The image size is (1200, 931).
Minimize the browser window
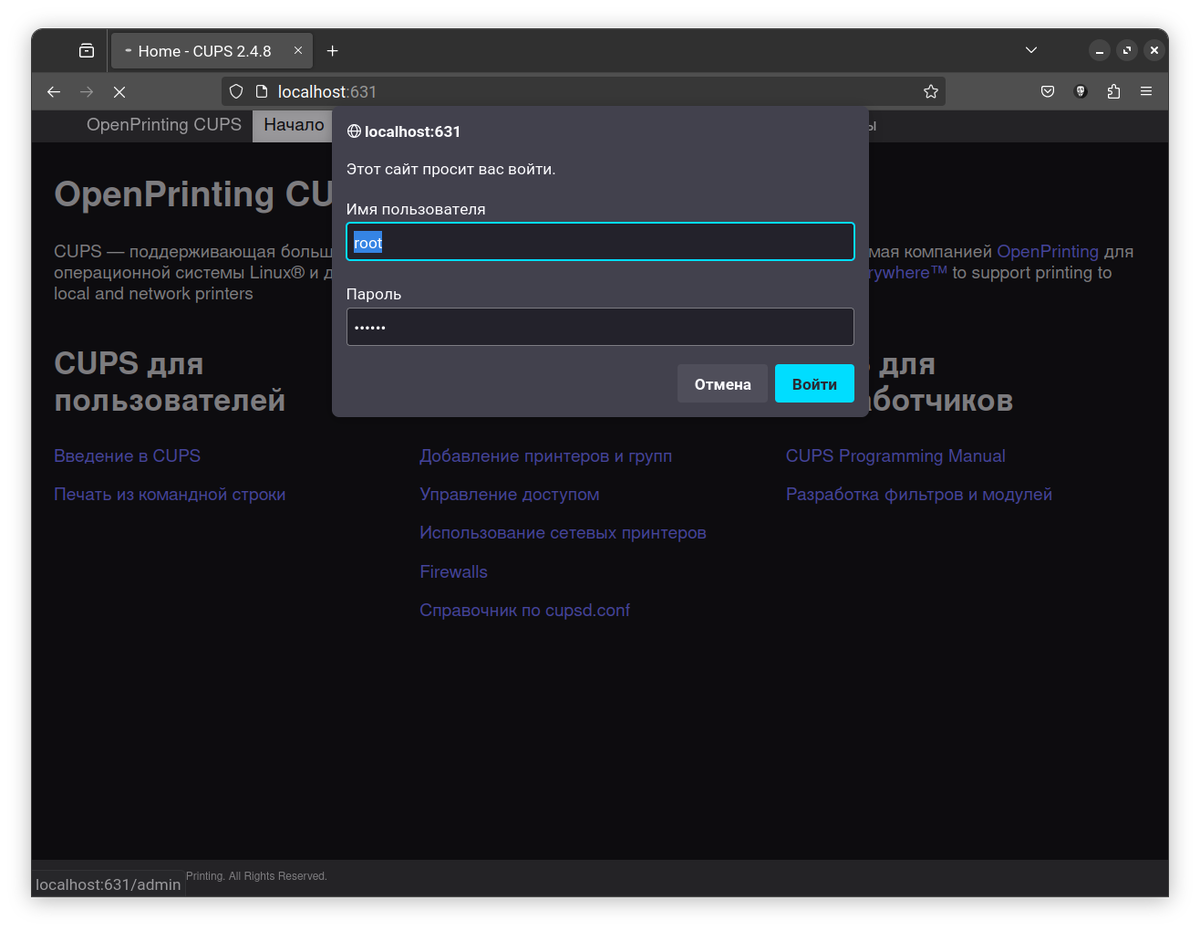coord(1099,50)
